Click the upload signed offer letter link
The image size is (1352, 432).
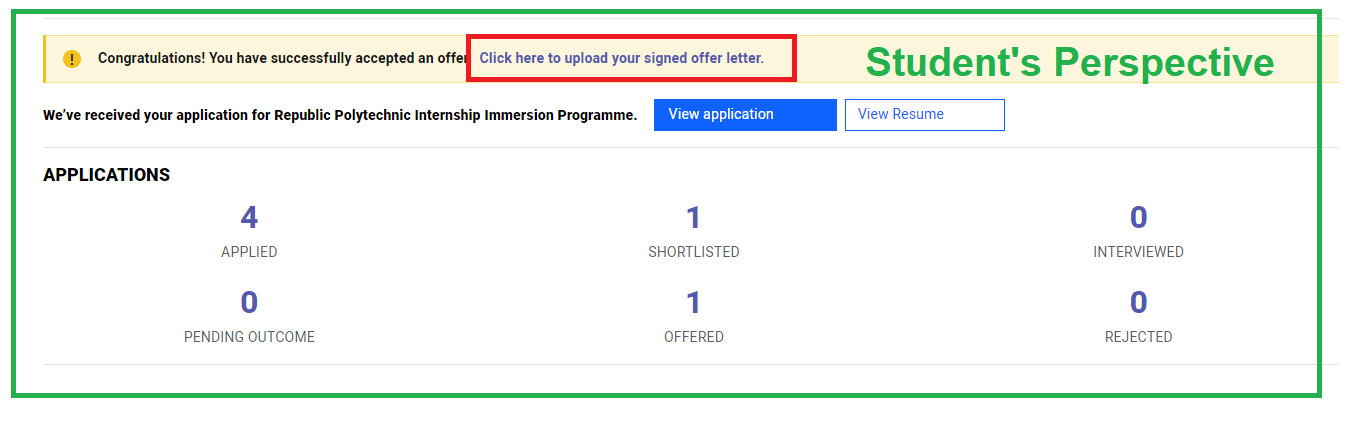621,58
